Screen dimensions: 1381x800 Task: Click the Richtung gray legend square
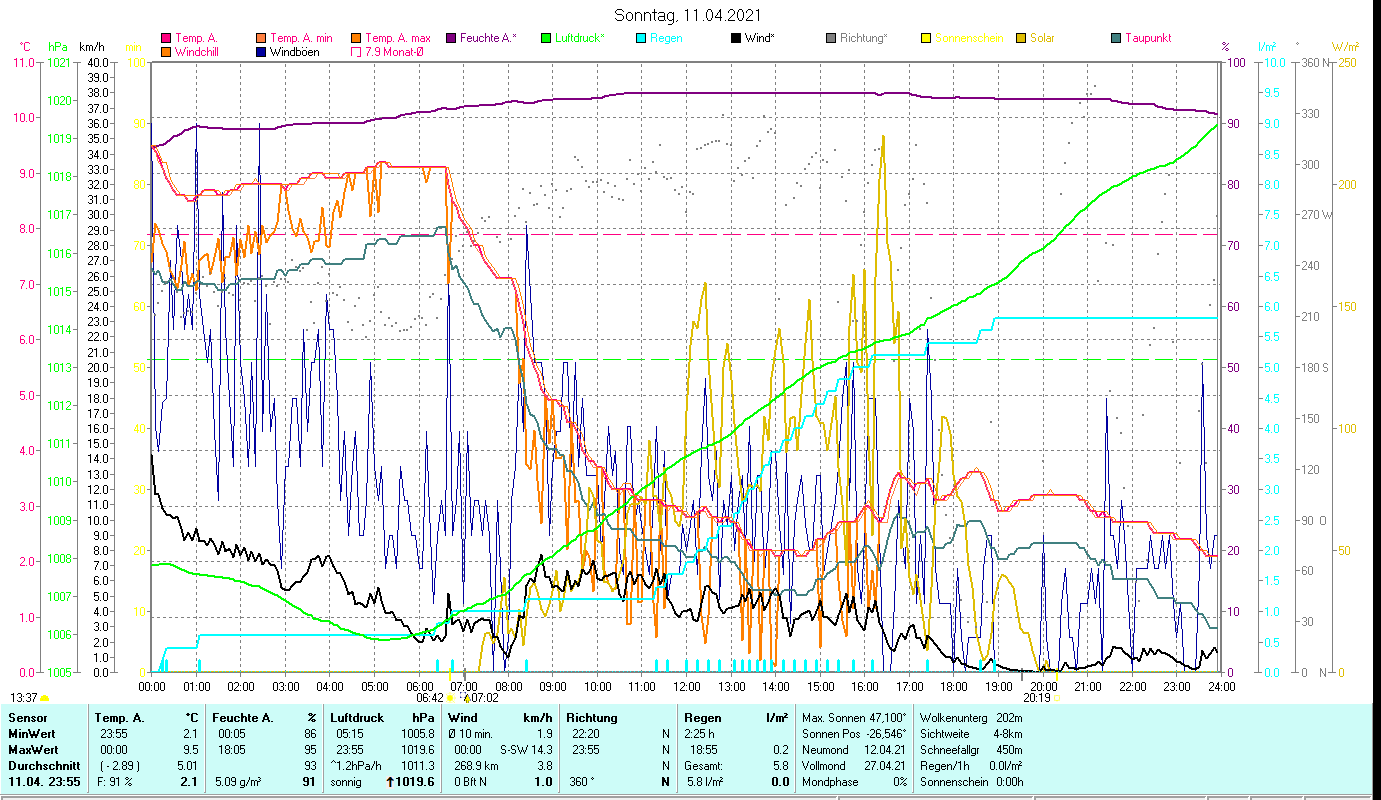(830, 38)
